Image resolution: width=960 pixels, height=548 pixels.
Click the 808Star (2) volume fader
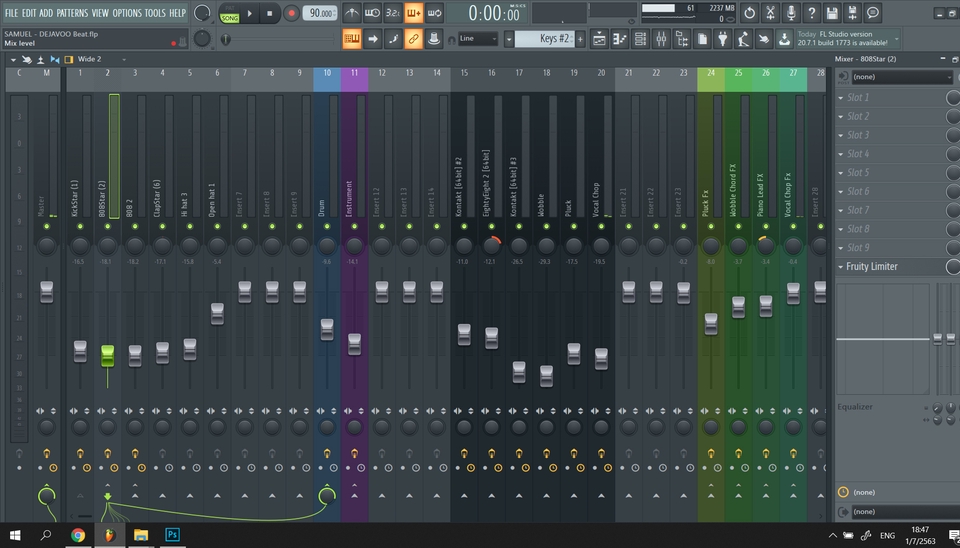pyautogui.click(x=108, y=356)
